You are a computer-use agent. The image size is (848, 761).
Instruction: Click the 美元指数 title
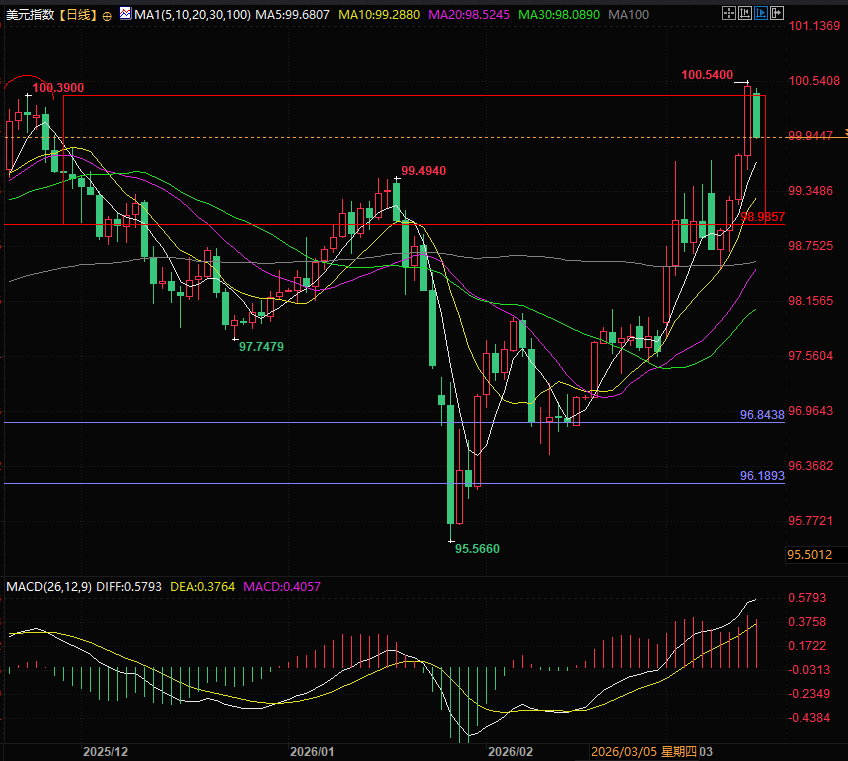pos(30,15)
